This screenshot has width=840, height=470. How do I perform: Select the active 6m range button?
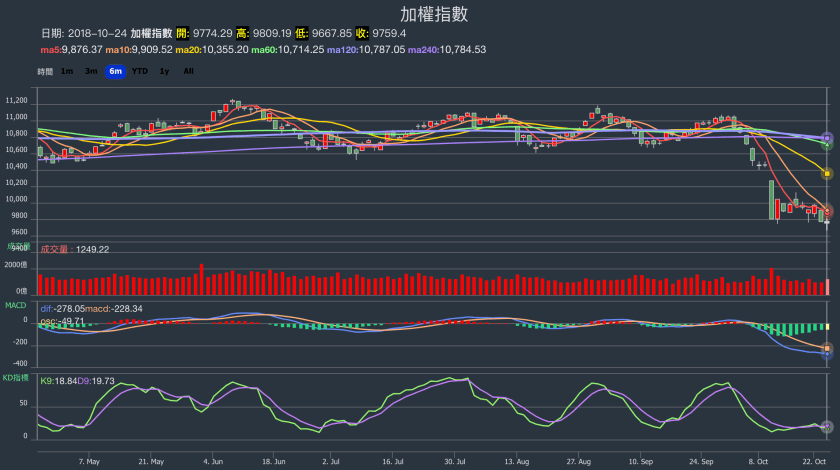point(115,71)
